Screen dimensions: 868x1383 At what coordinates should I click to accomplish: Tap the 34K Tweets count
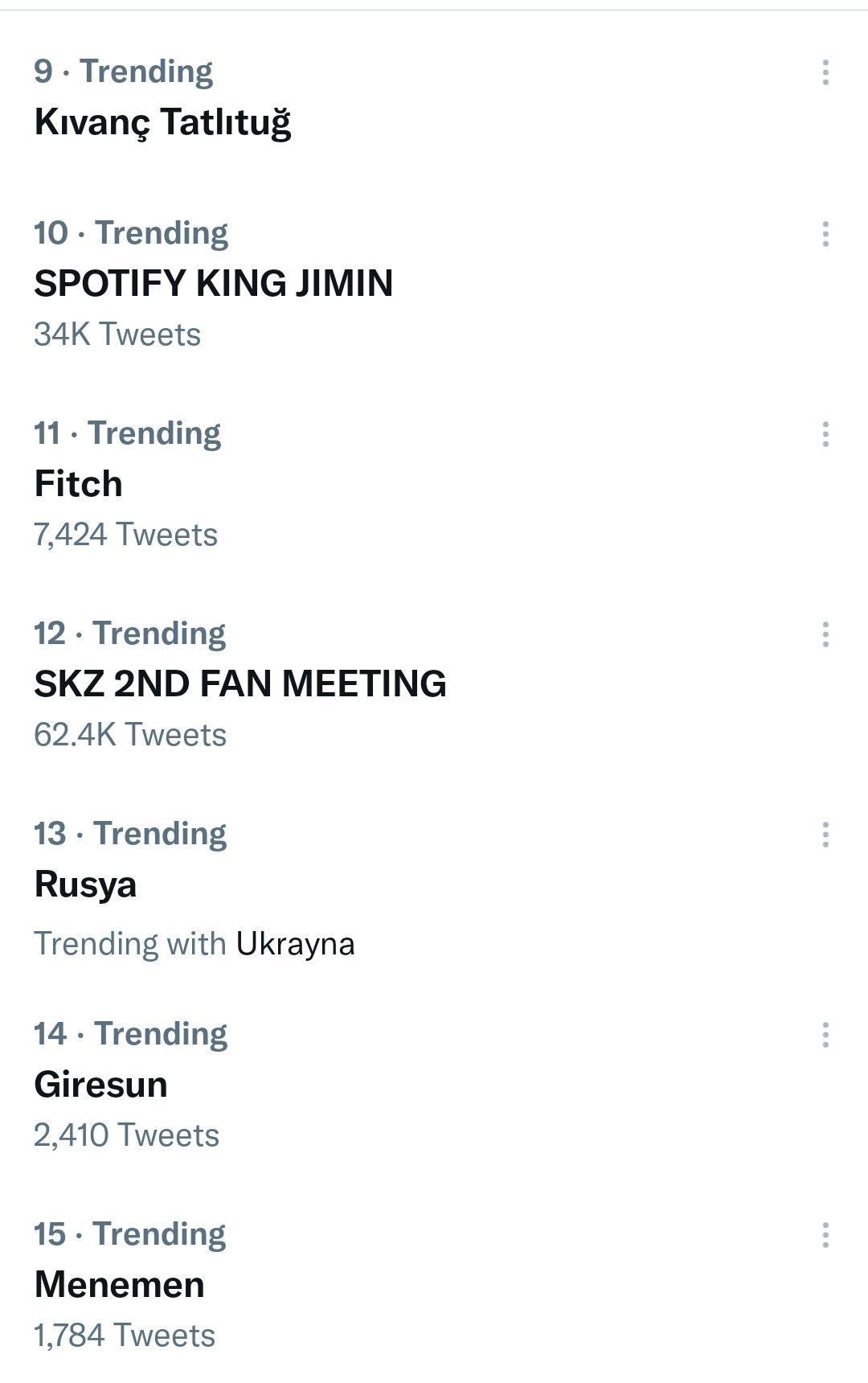117,334
